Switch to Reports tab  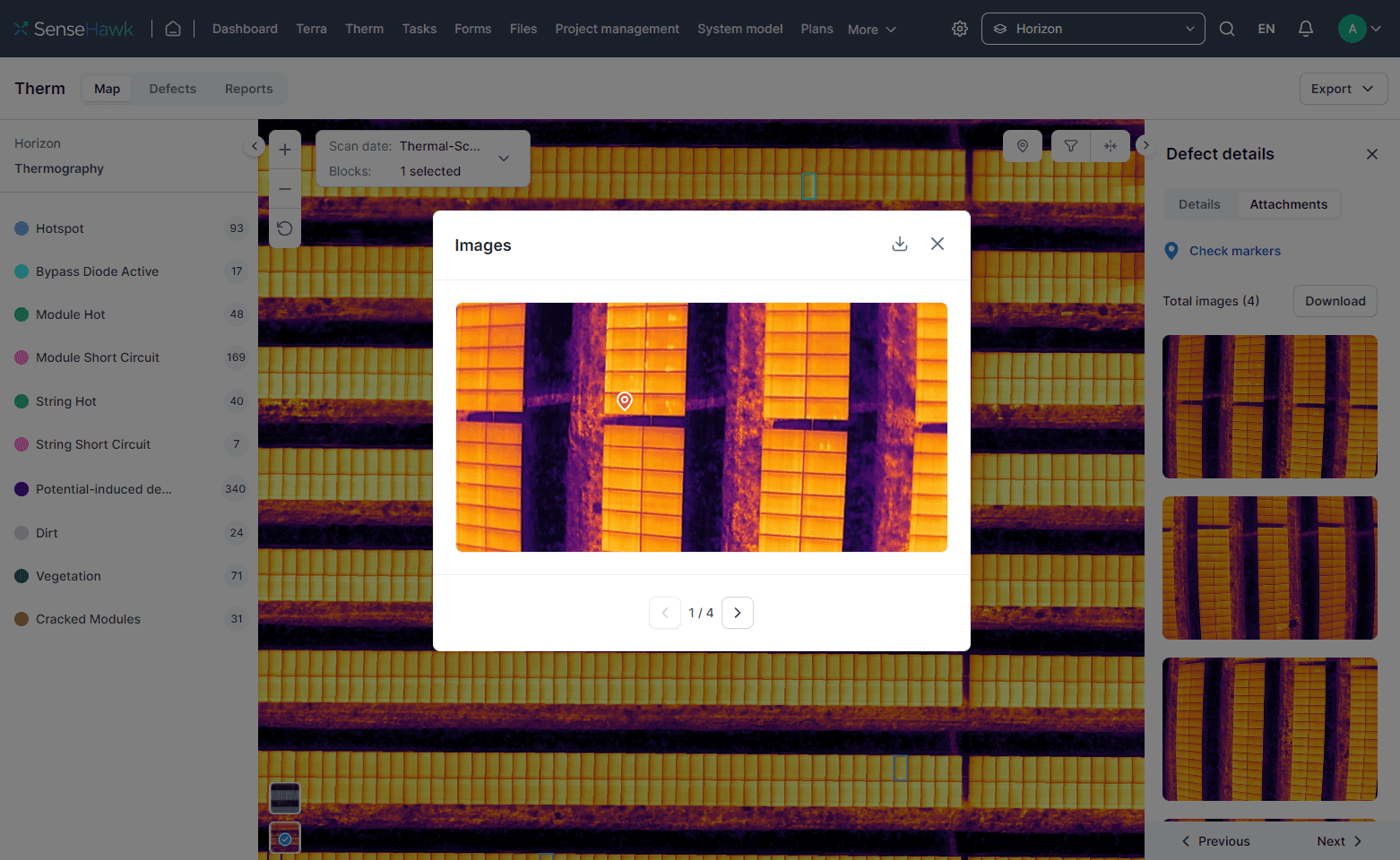[x=249, y=89]
